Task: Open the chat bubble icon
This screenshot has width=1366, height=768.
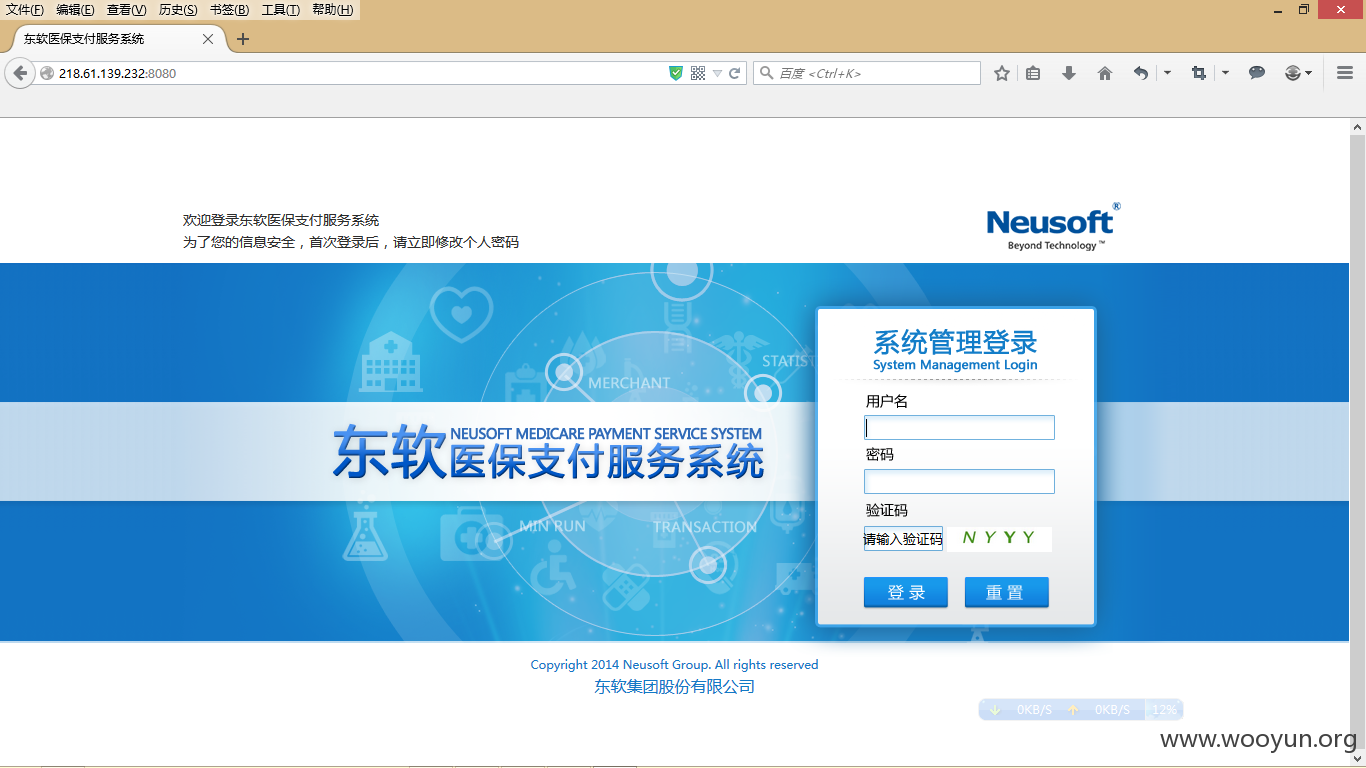Action: click(x=1257, y=73)
